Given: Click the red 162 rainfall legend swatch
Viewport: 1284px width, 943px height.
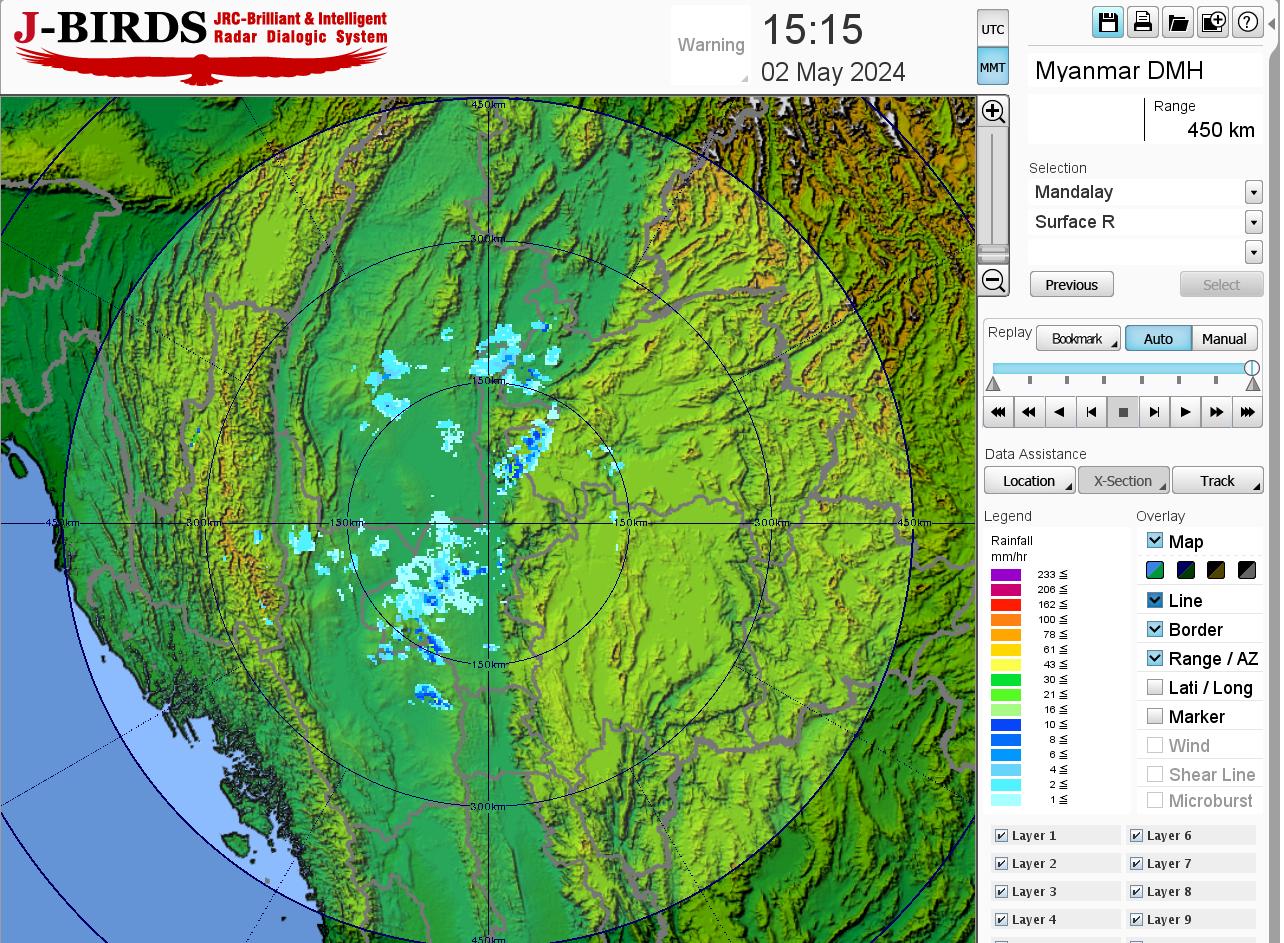Looking at the screenshot, I should 1005,605.
